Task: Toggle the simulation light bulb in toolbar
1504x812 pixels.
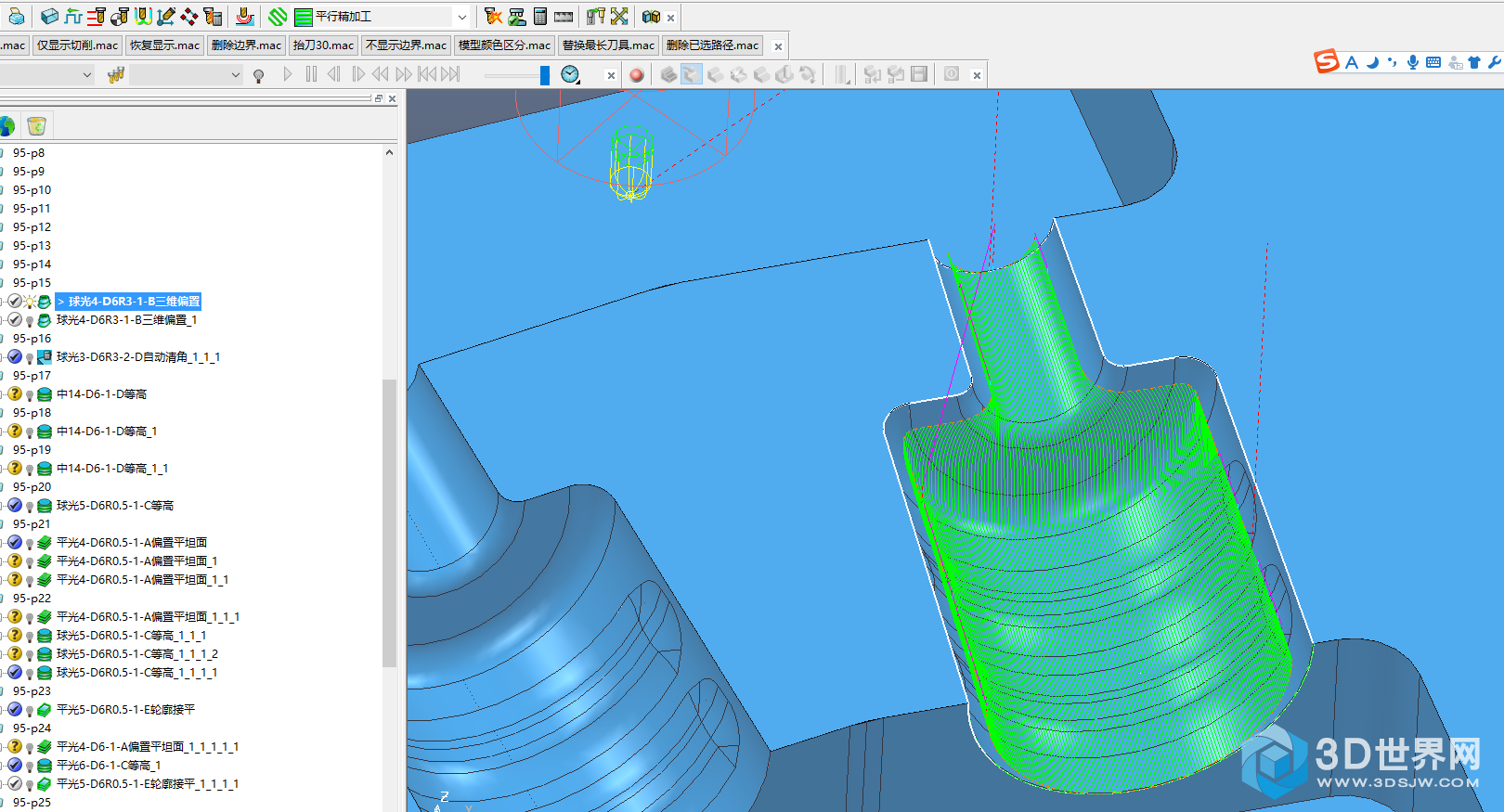Action: [x=259, y=75]
